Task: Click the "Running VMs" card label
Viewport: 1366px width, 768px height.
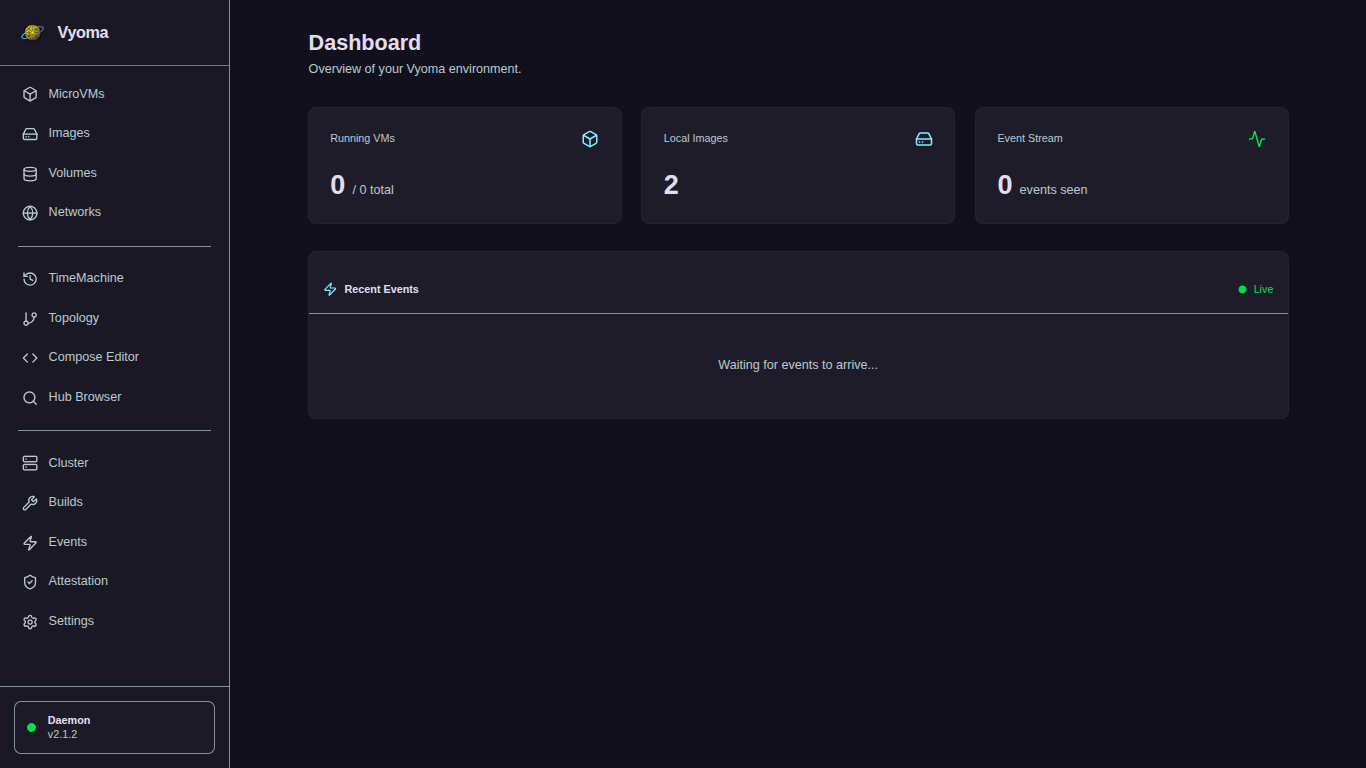Action: coord(362,138)
